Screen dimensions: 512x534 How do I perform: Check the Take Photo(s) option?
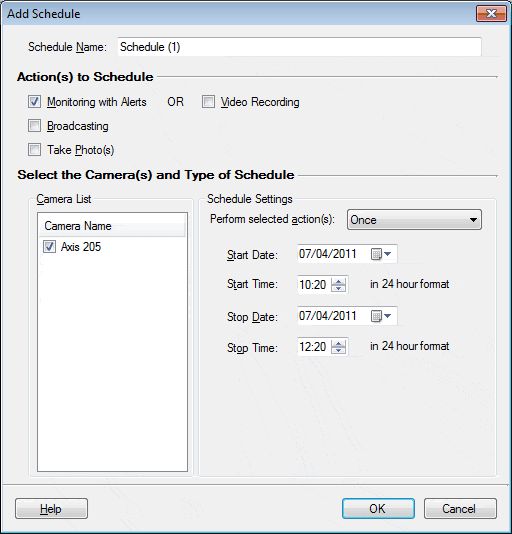coord(34,150)
